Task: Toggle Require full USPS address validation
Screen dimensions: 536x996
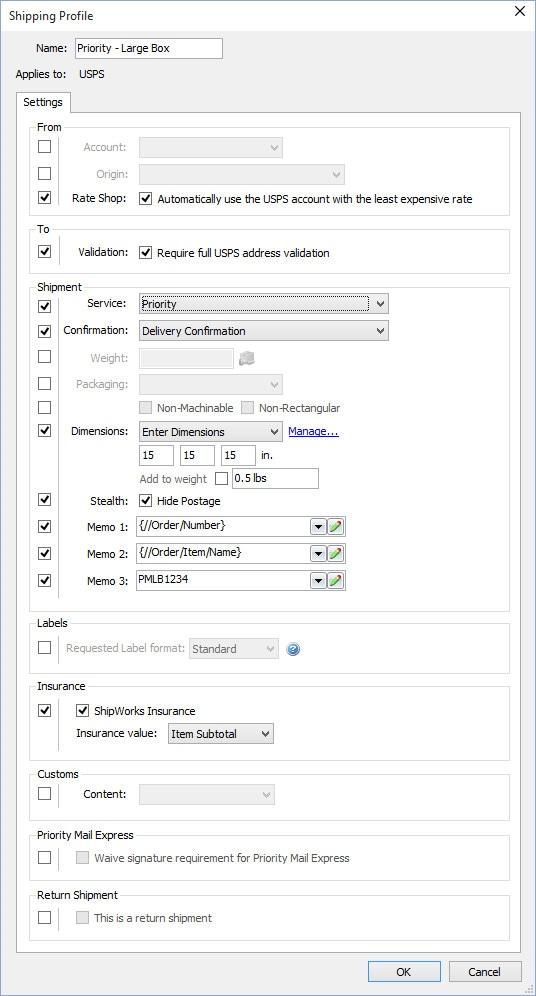Action: (145, 252)
